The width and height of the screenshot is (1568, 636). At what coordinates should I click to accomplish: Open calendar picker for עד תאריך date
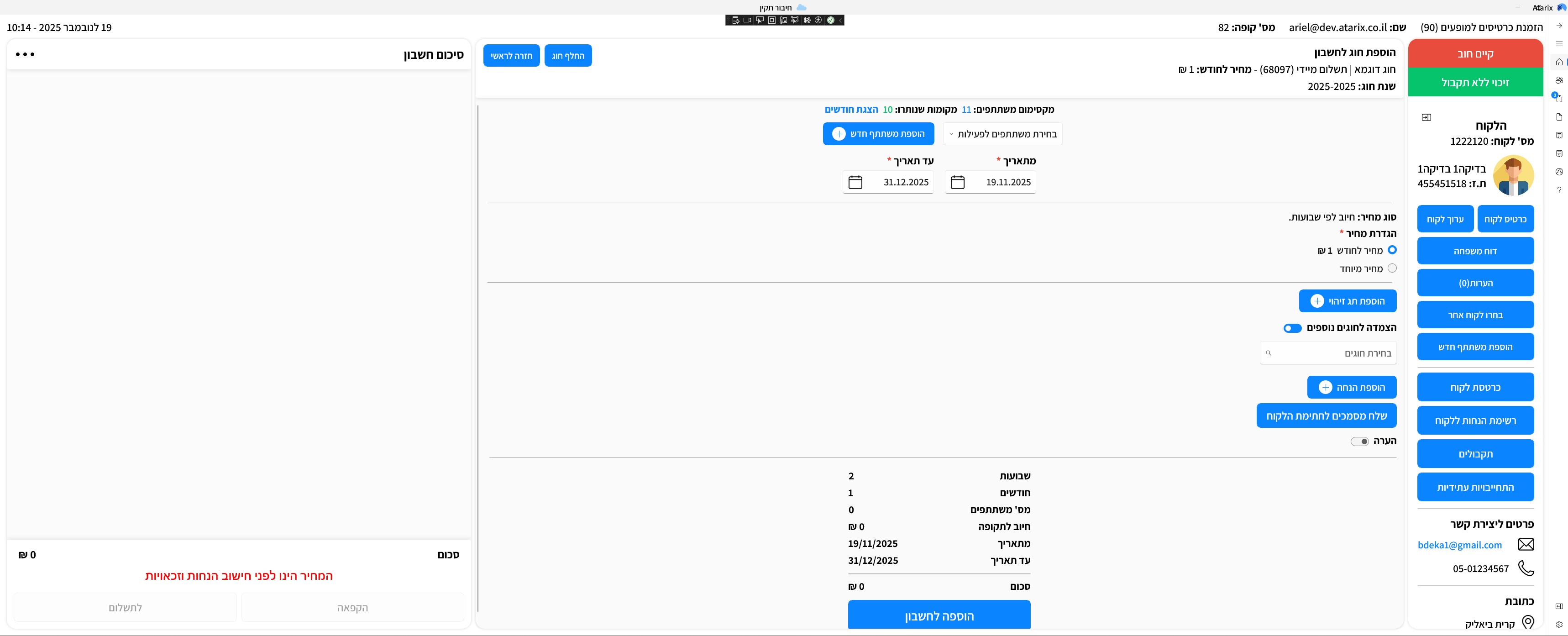[855, 182]
